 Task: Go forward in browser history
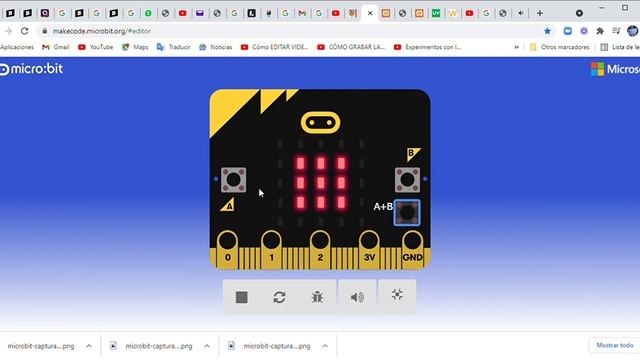click(8, 31)
